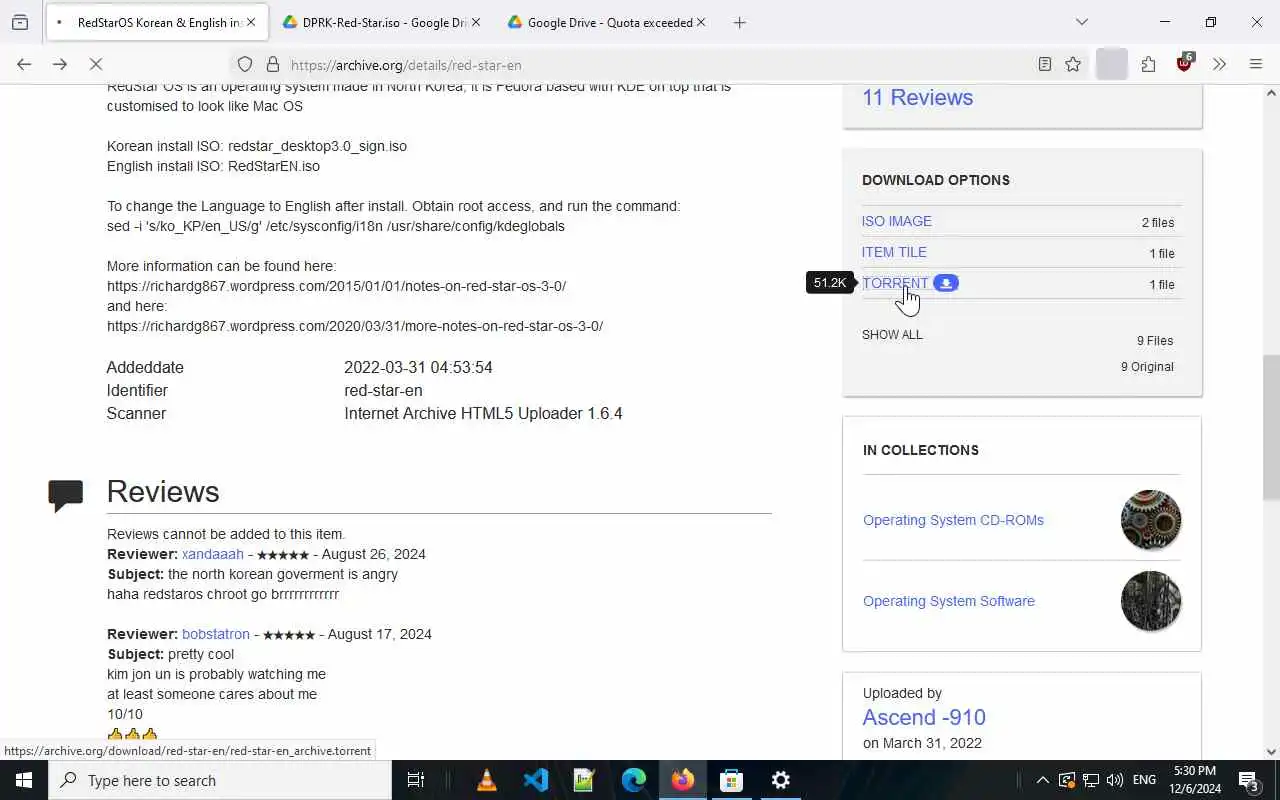The image size is (1280, 800).
Task: Visit reviewer bobstatron's profile
Action: pos(216,634)
